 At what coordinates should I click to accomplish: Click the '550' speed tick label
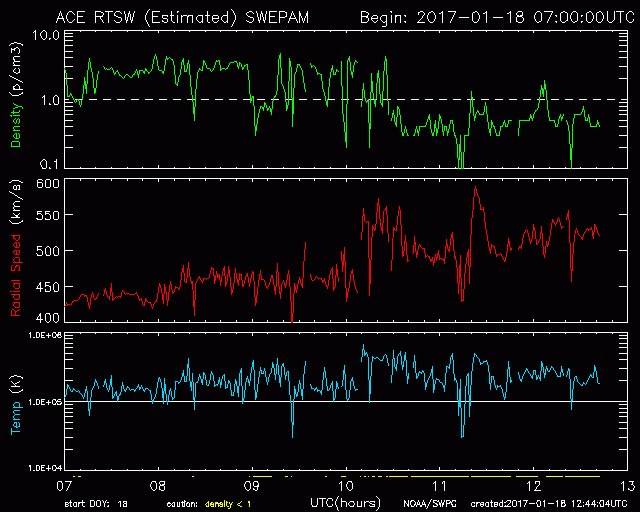[x=47, y=216]
